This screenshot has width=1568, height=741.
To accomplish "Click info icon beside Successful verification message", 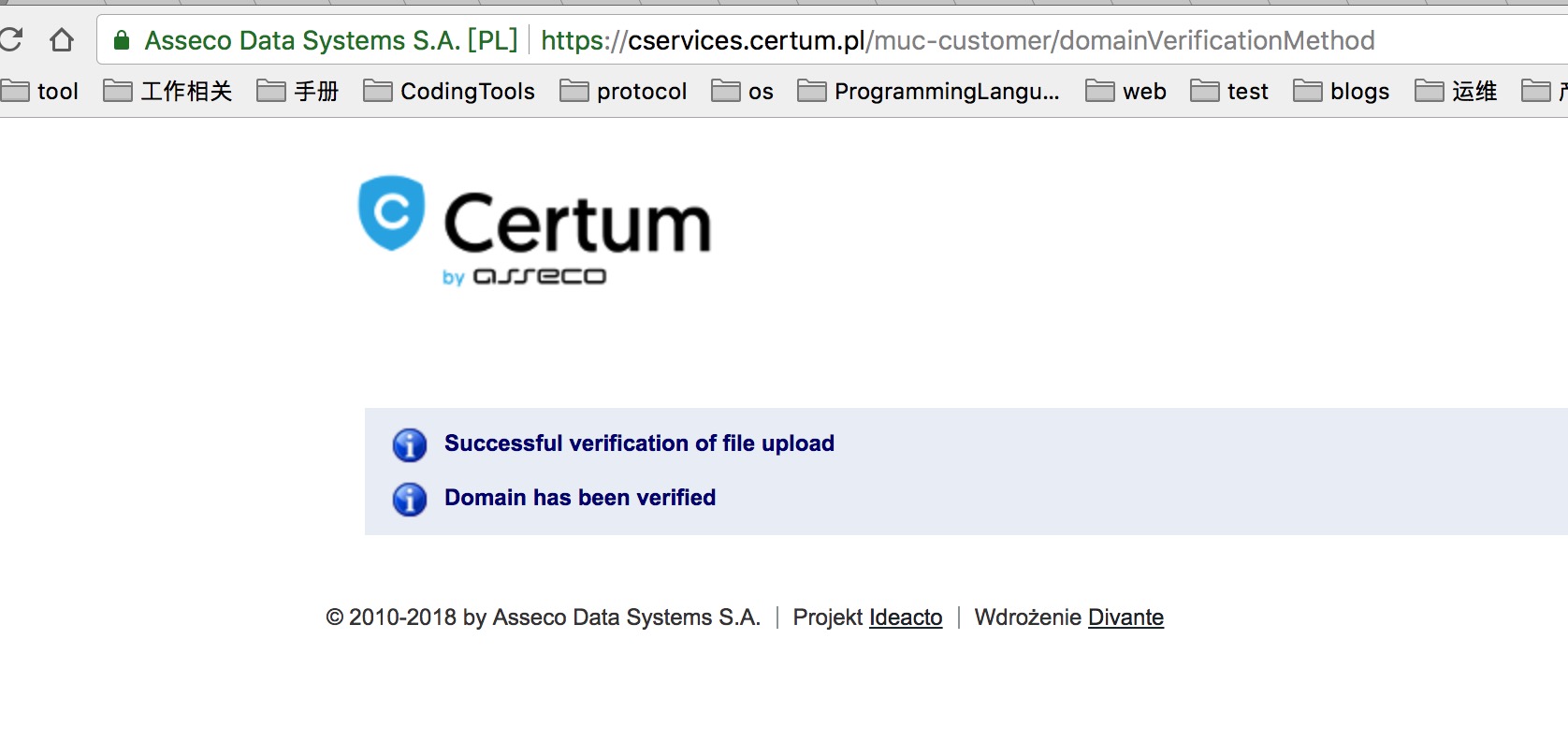I will point(410,445).
